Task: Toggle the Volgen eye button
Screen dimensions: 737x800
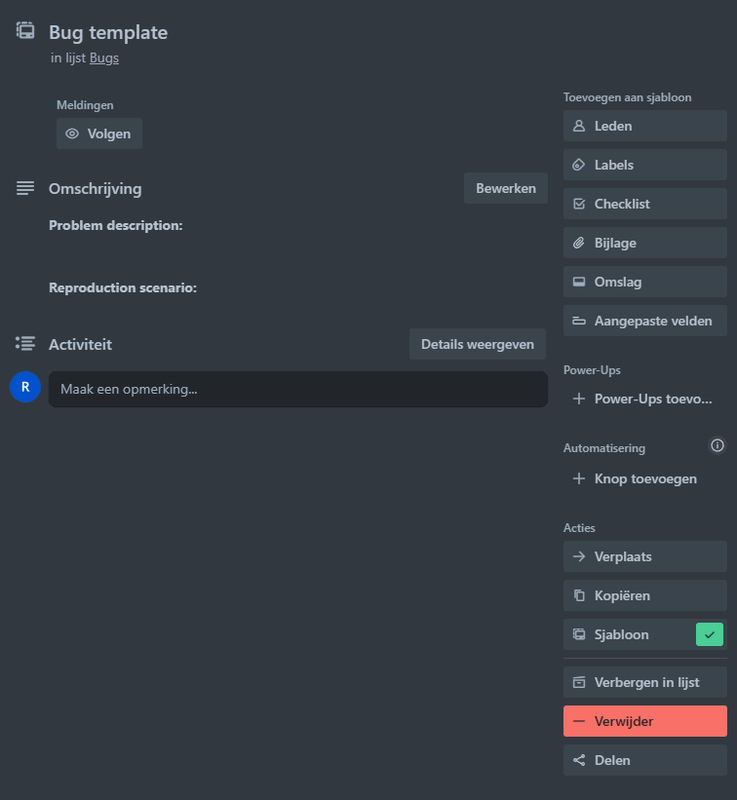Action: point(99,133)
